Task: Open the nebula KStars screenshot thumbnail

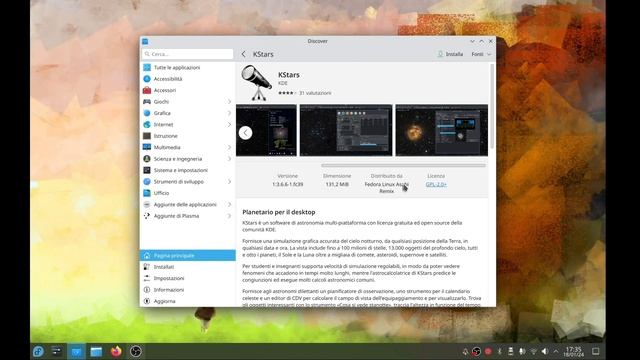Action: (x=442, y=130)
